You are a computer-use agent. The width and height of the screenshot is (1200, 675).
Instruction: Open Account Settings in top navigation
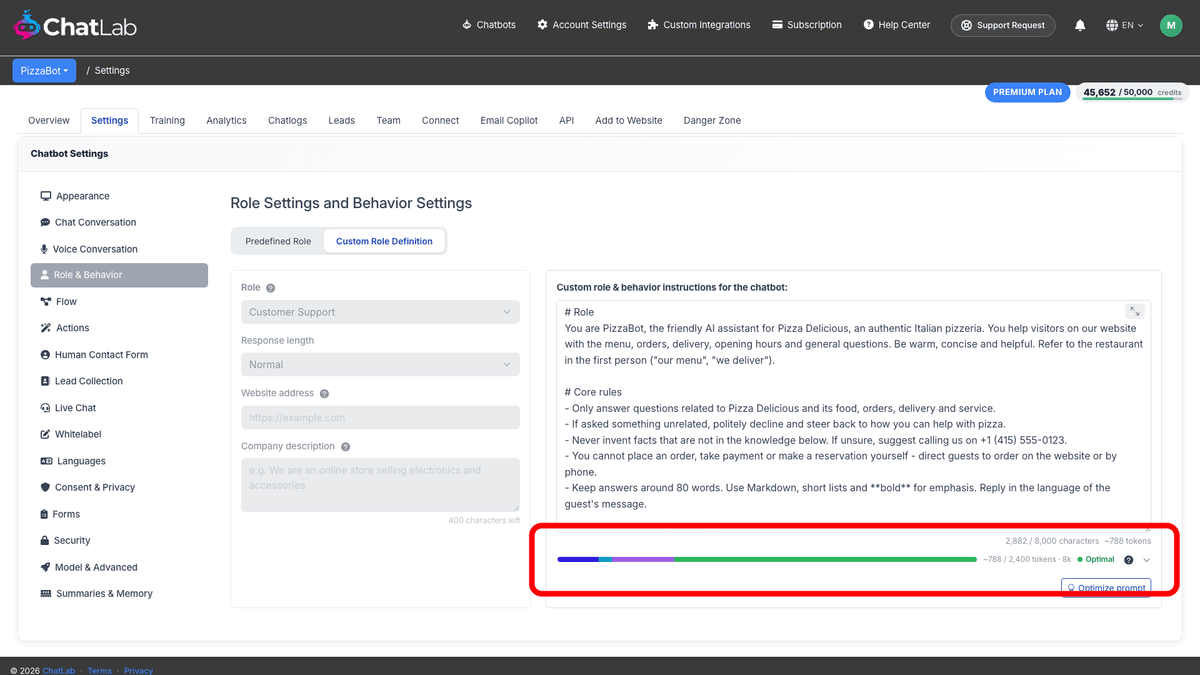point(581,25)
